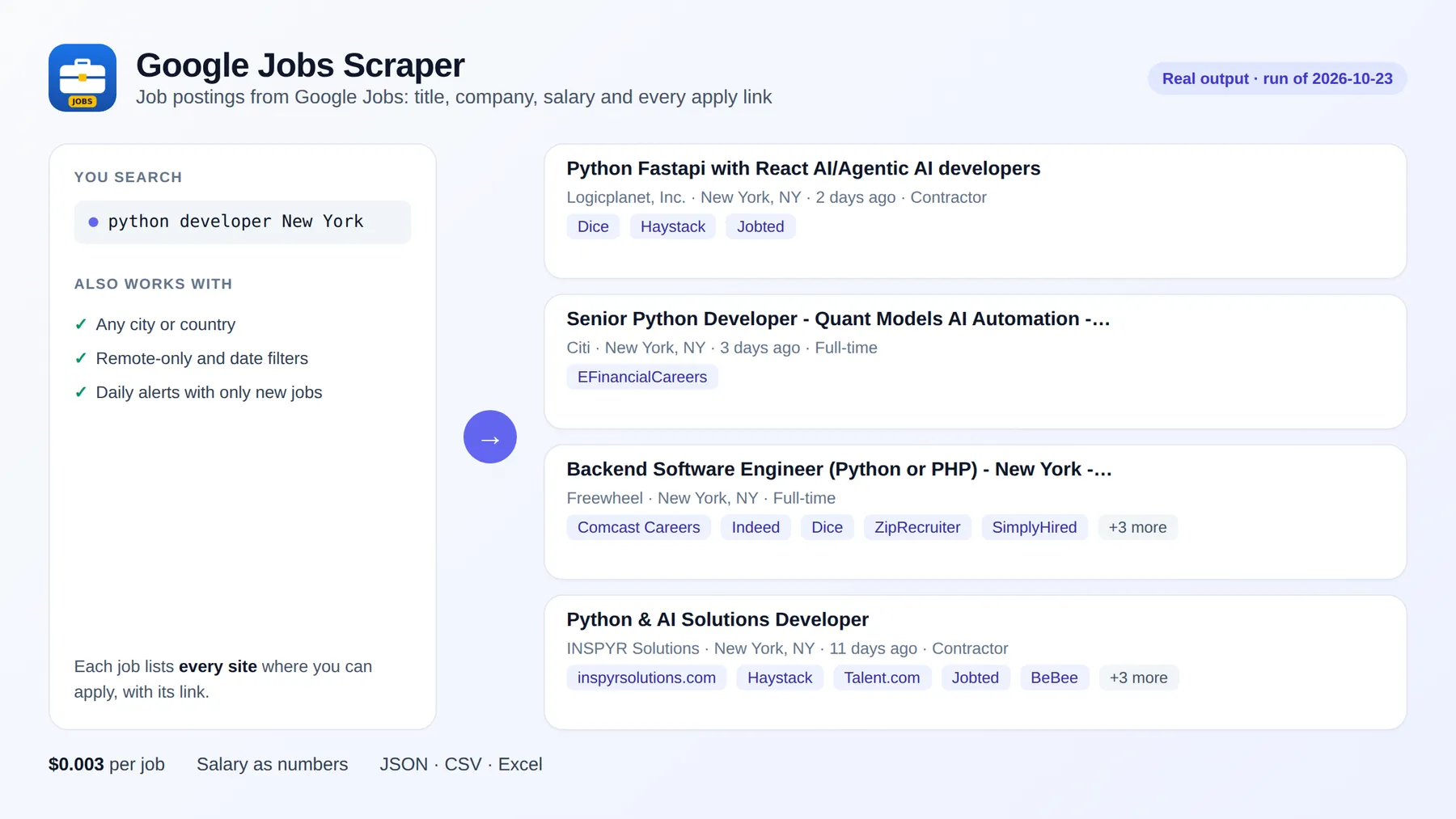
Task: Open the EFinancialCareers apply link
Action: pyautogui.click(x=642, y=377)
